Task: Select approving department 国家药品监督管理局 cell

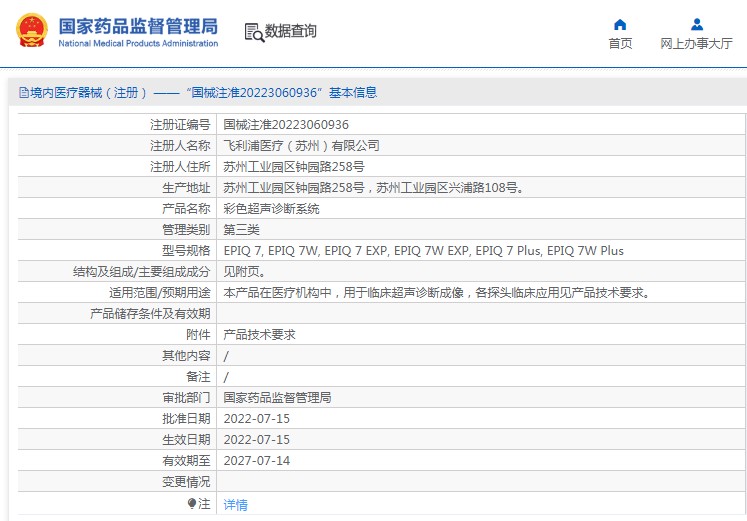Action: point(277,397)
